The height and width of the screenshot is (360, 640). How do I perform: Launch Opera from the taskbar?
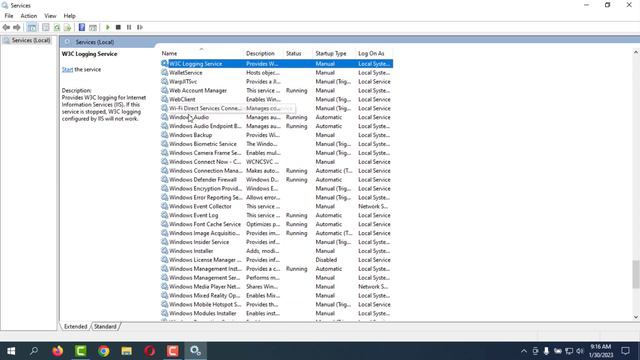[x=150, y=351]
